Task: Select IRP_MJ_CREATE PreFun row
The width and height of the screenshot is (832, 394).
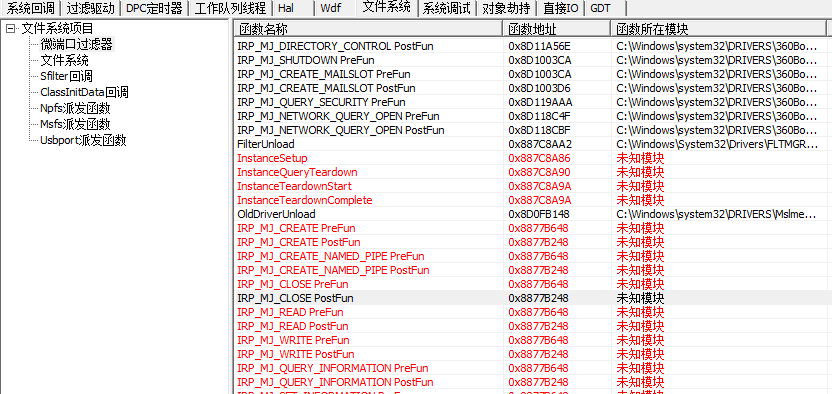Action: coord(530,228)
